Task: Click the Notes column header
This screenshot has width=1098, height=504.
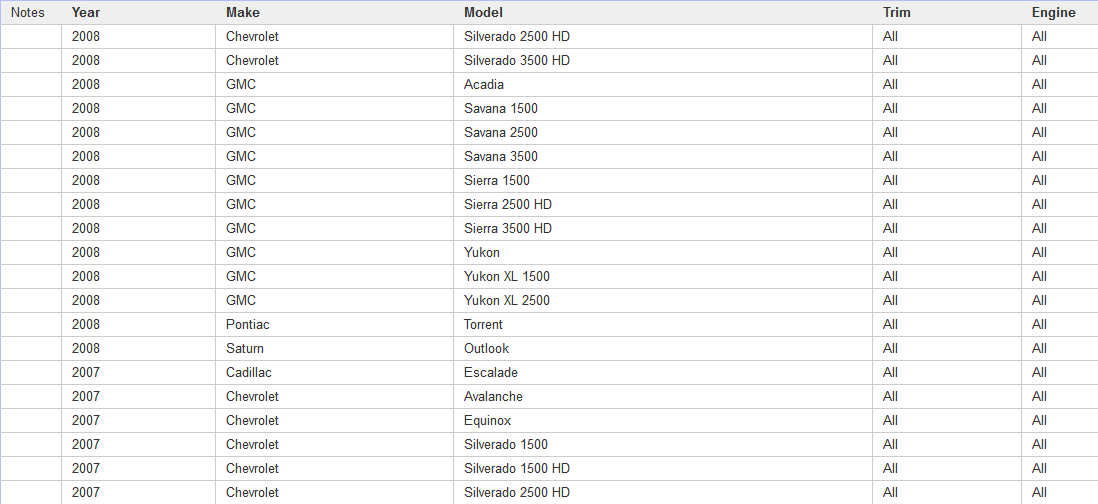Action: coord(27,13)
